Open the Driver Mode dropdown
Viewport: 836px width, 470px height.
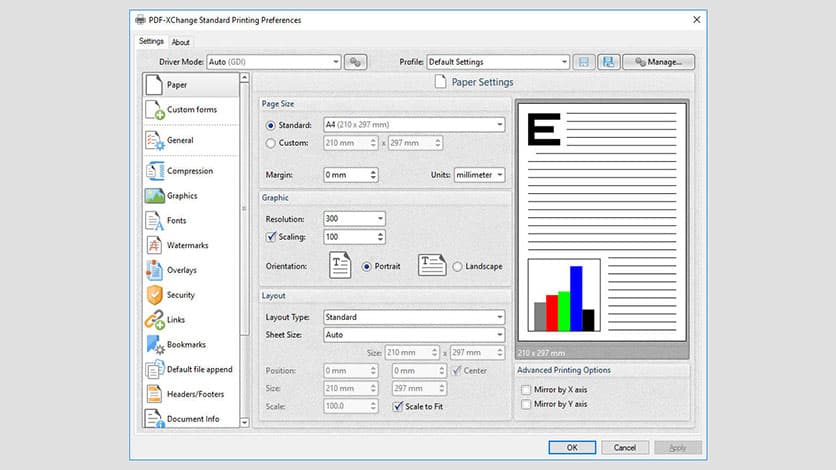click(x=274, y=62)
